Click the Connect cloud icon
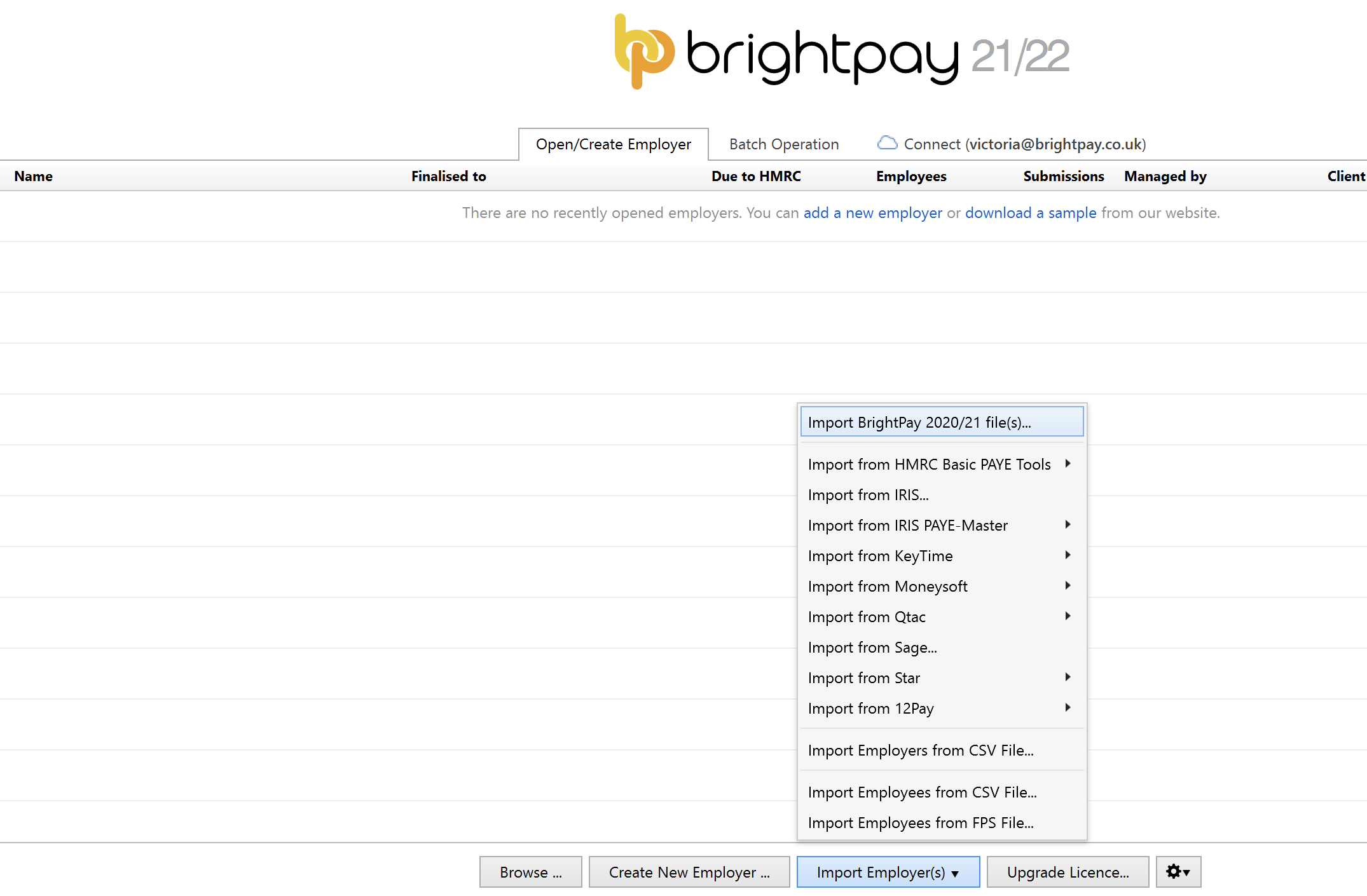The image size is (1367, 896). (x=887, y=144)
